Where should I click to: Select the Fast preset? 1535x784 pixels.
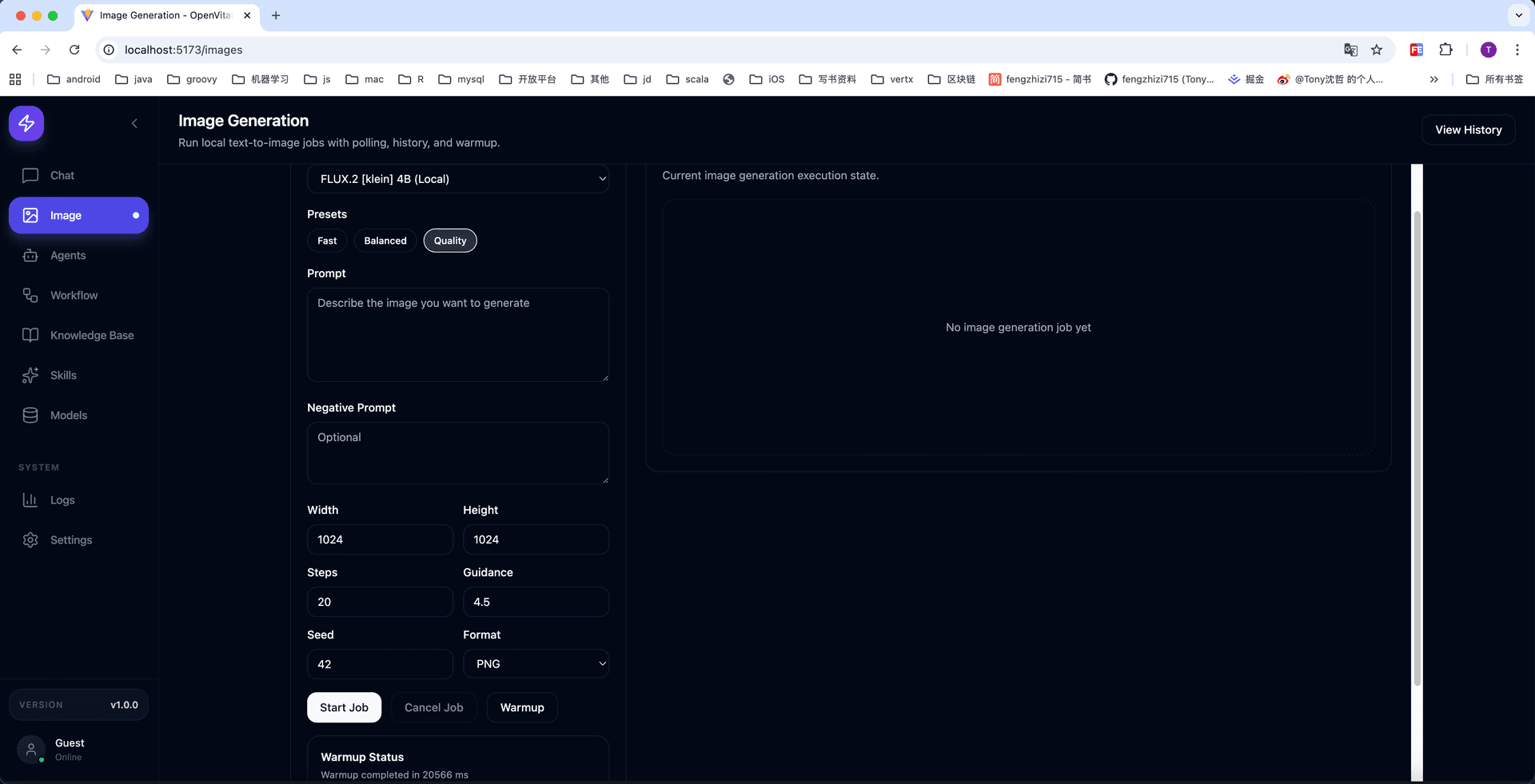click(327, 241)
